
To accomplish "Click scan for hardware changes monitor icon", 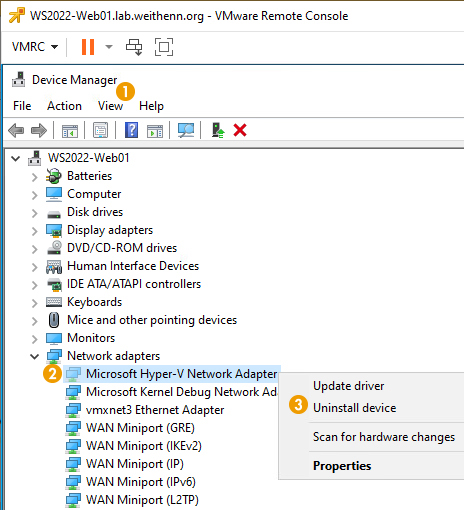I will point(186,130).
